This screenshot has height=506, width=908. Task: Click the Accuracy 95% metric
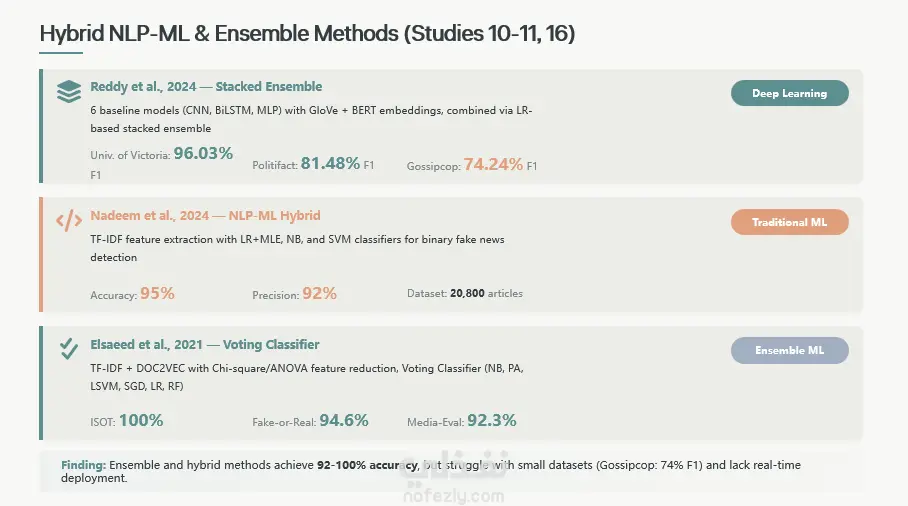click(x=132, y=294)
